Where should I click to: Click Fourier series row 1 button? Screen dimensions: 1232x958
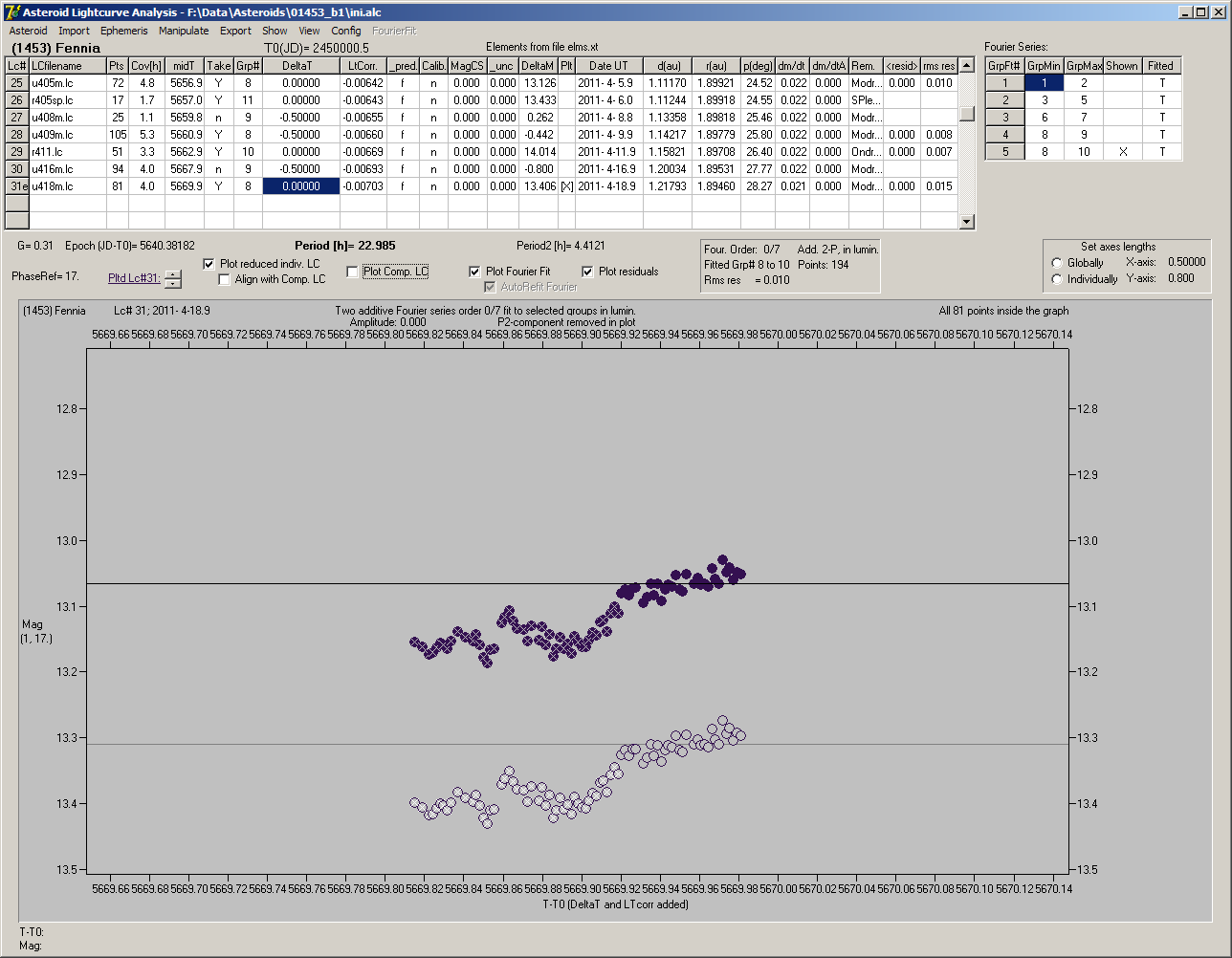tap(1004, 83)
